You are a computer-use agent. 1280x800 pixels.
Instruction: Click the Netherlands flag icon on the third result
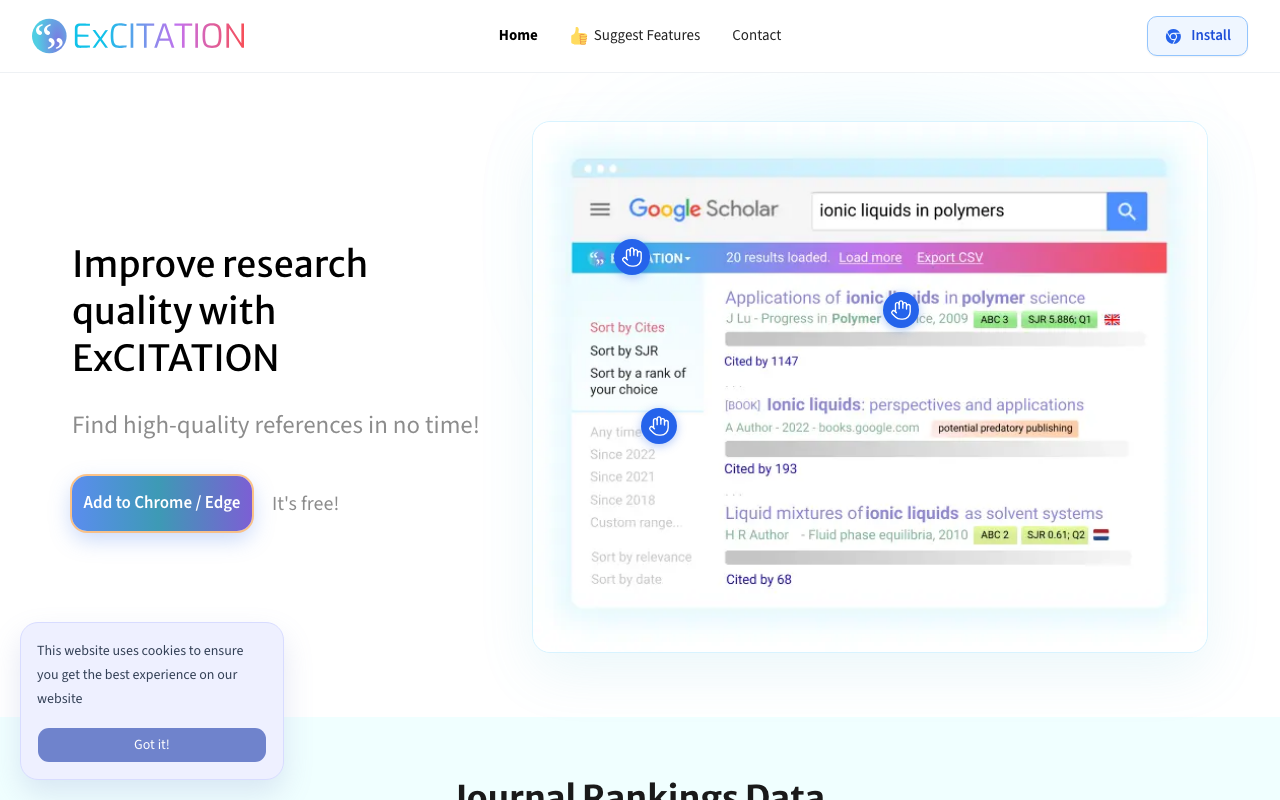(1101, 535)
